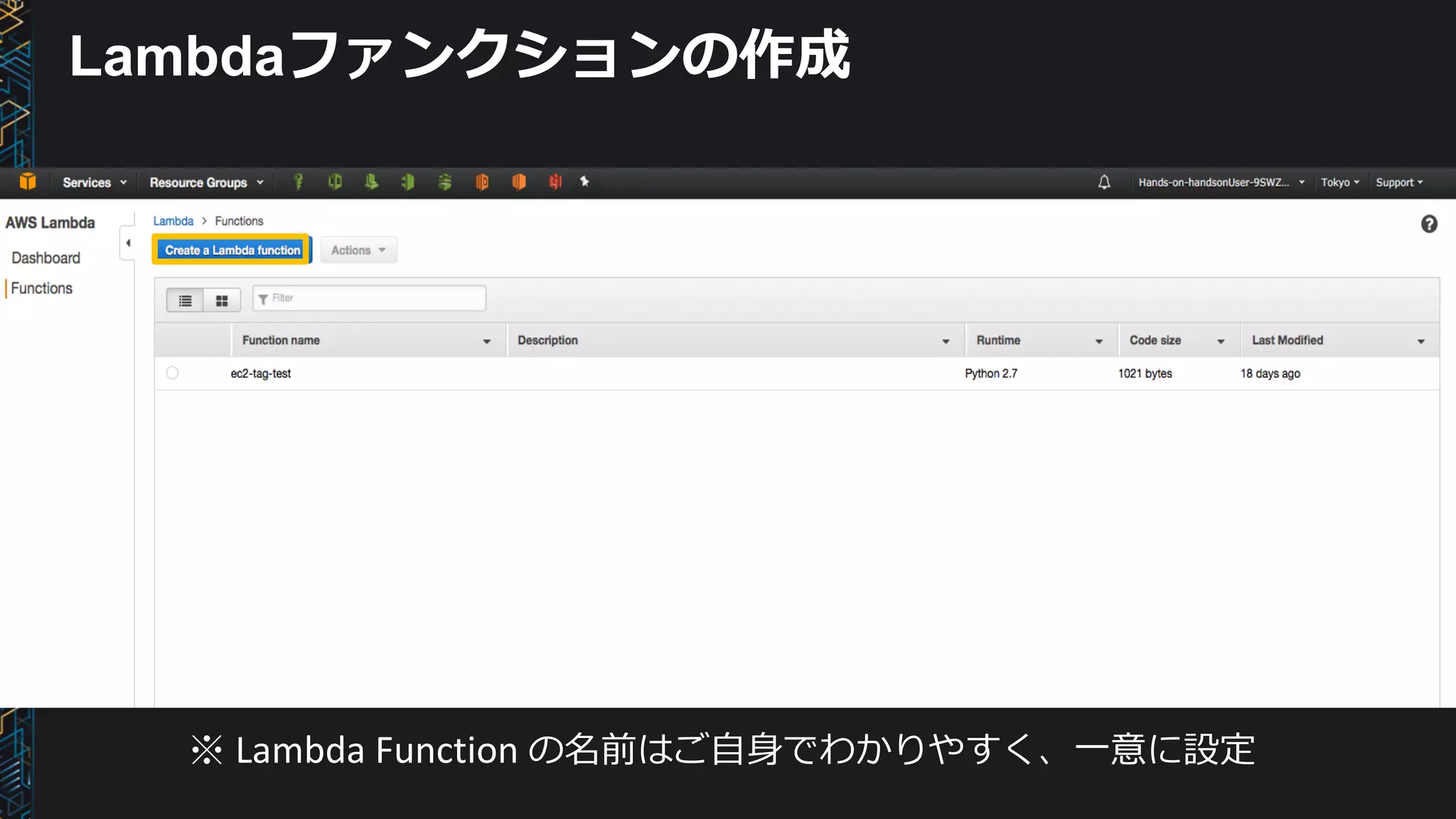Image resolution: width=1456 pixels, height=819 pixels.
Task: Sort by Code size column header
Action: pos(1155,341)
